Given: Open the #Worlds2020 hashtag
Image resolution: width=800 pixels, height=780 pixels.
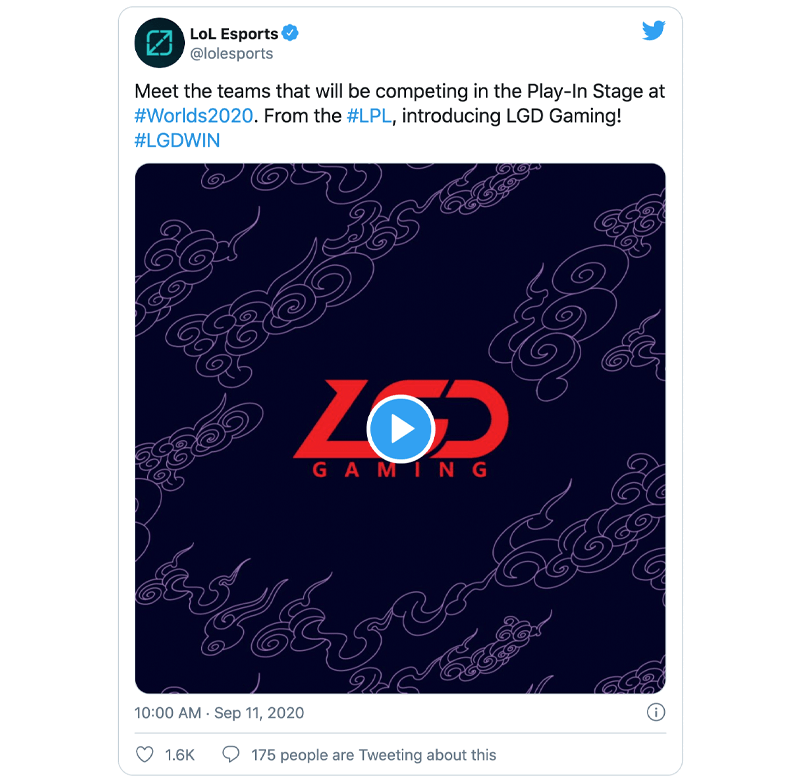Looking at the screenshot, I should 194,116.
